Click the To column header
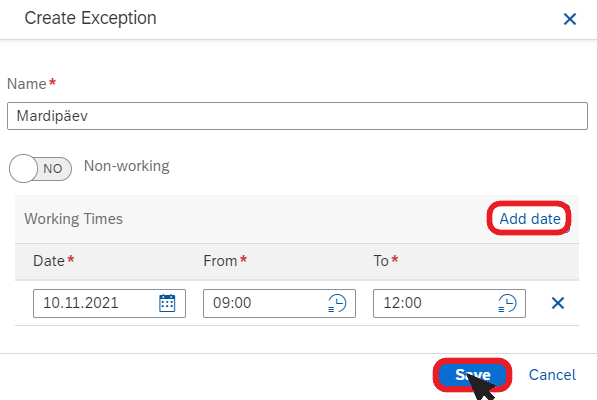597x400 pixels. [381, 261]
